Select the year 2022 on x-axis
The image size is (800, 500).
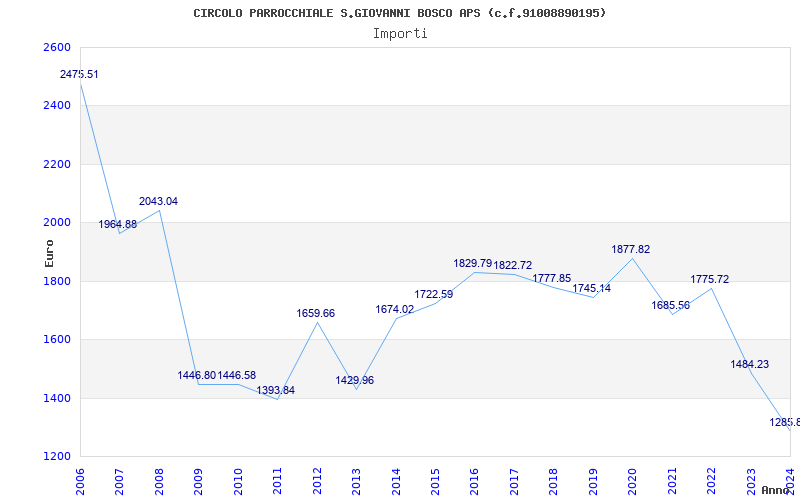tap(712, 481)
